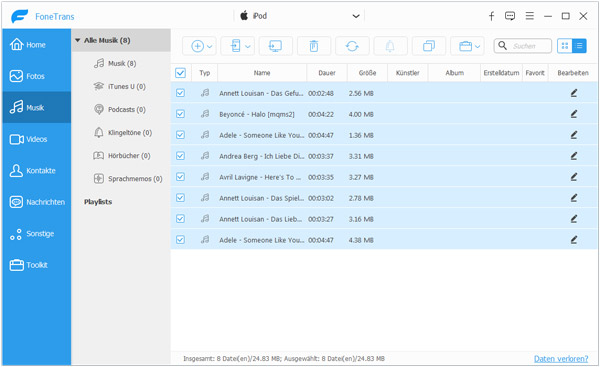Click the duplicate copy toolbar icon
Screen dimensions: 600x367
coord(429,46)
